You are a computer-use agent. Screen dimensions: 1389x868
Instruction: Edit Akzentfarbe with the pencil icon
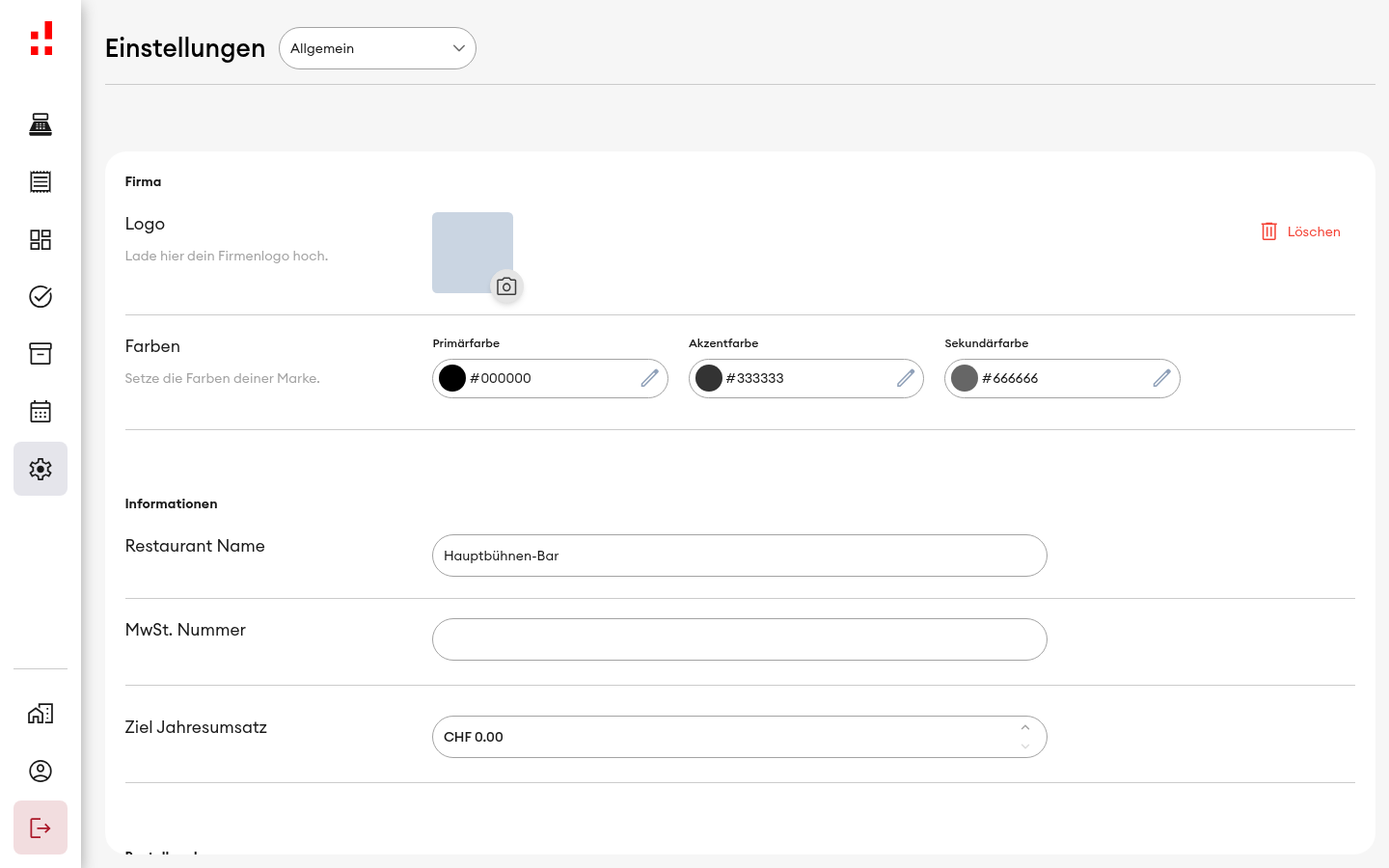pos(906,378)
